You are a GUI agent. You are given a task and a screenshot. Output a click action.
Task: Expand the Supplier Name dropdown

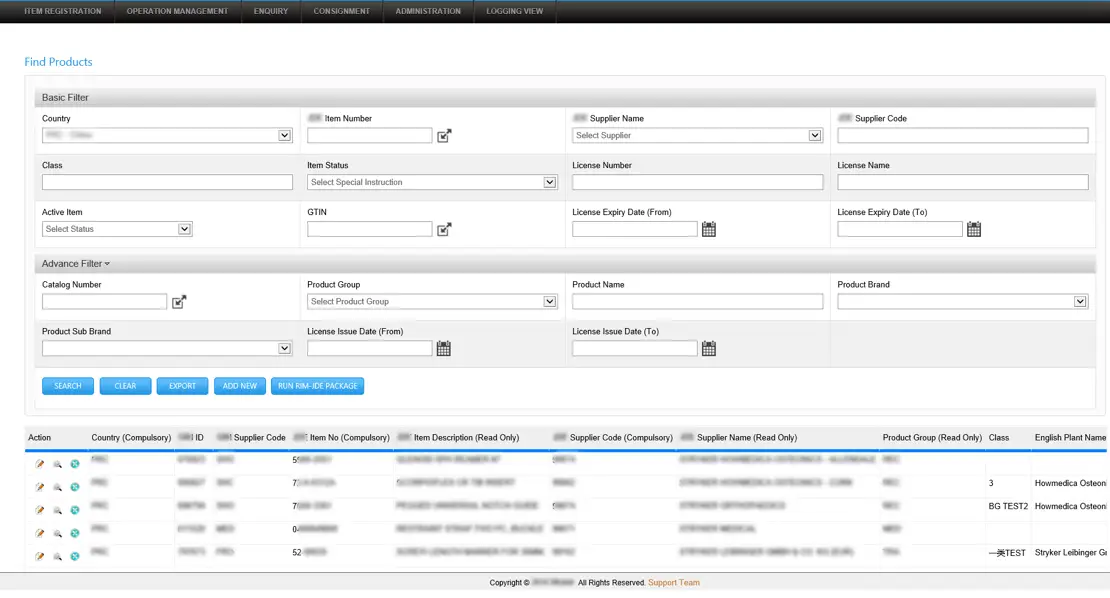point(697,136)
